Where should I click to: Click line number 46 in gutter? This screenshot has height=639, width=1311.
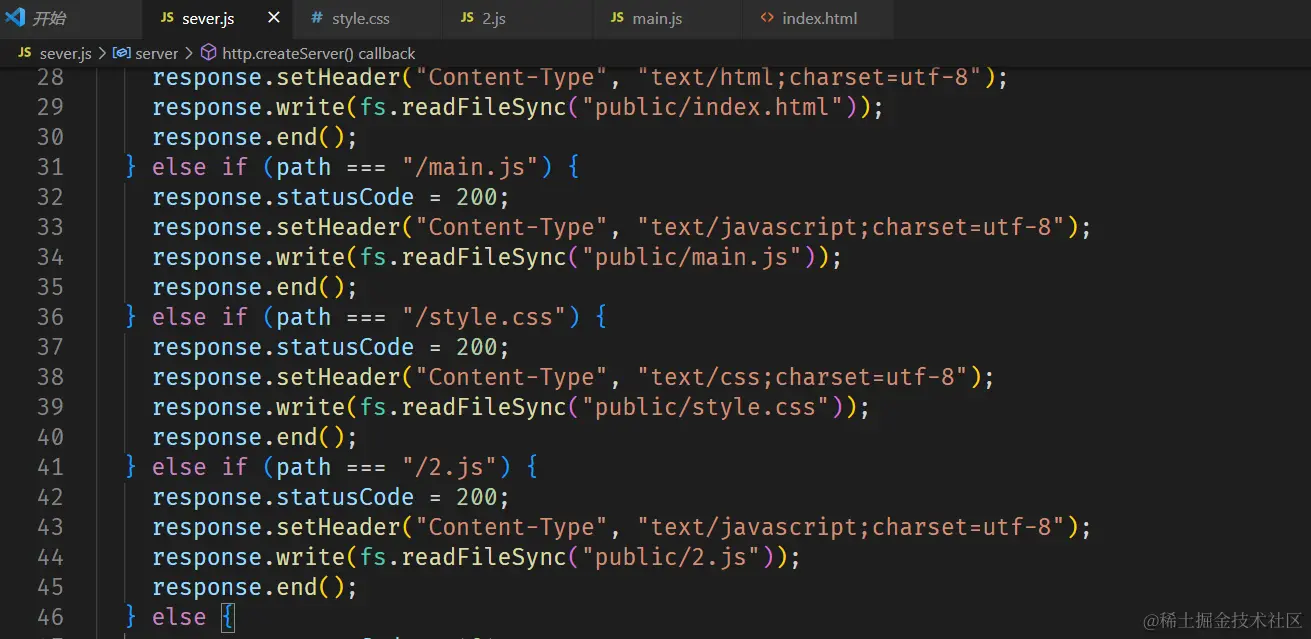(x=50, y=617)
